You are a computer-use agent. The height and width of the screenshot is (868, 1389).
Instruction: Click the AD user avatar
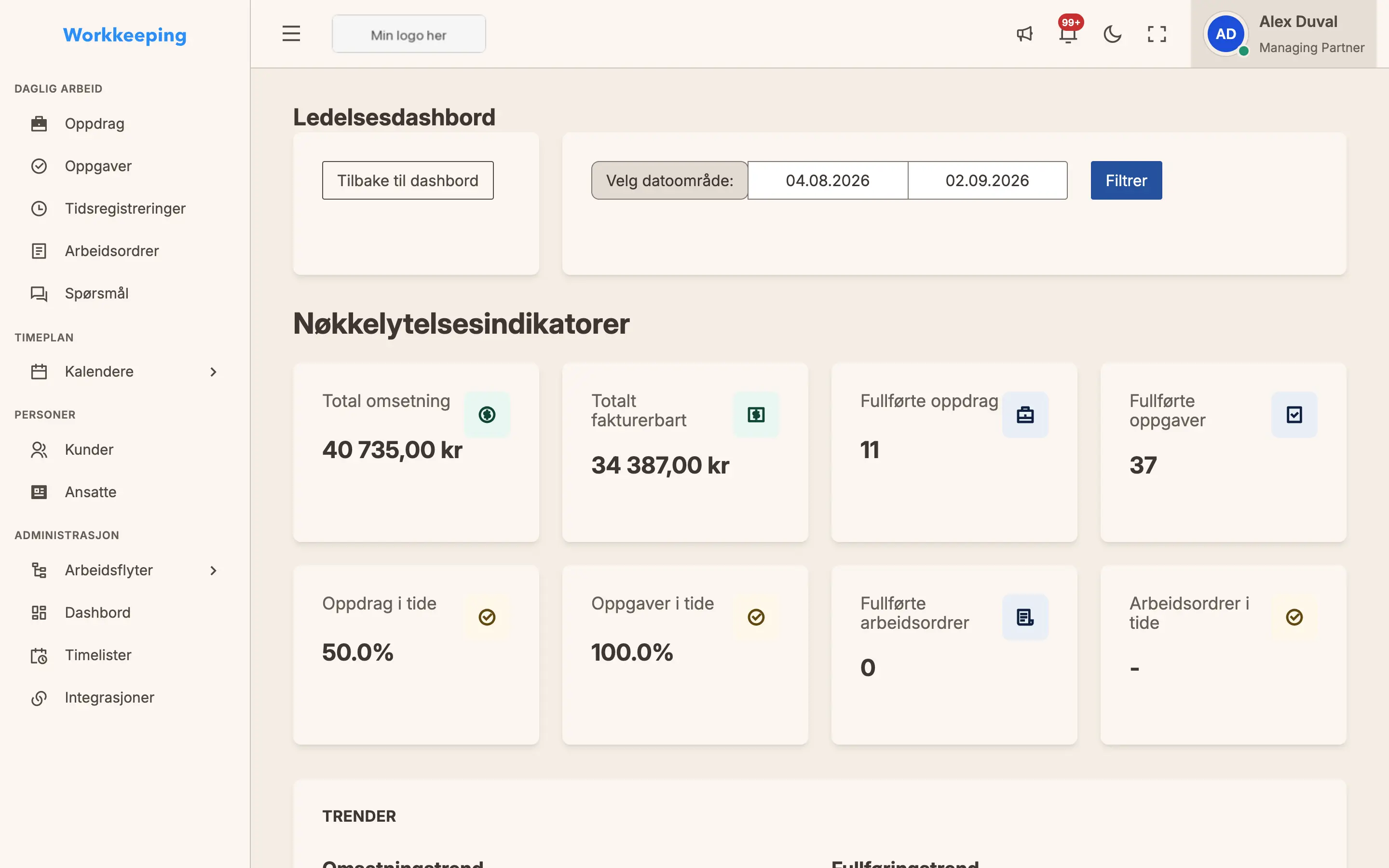tap(1226, 34)
